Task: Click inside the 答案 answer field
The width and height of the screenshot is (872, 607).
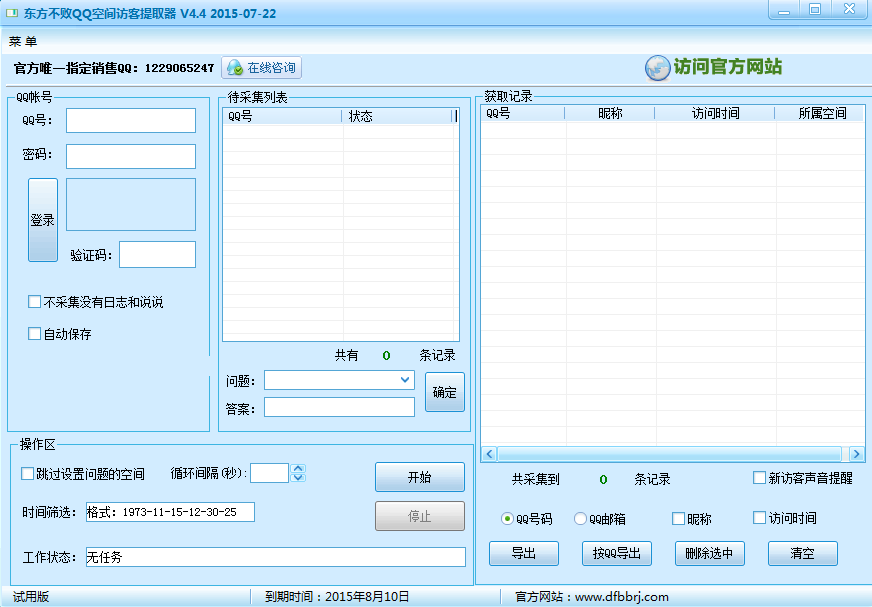Action: coord(338,407)
